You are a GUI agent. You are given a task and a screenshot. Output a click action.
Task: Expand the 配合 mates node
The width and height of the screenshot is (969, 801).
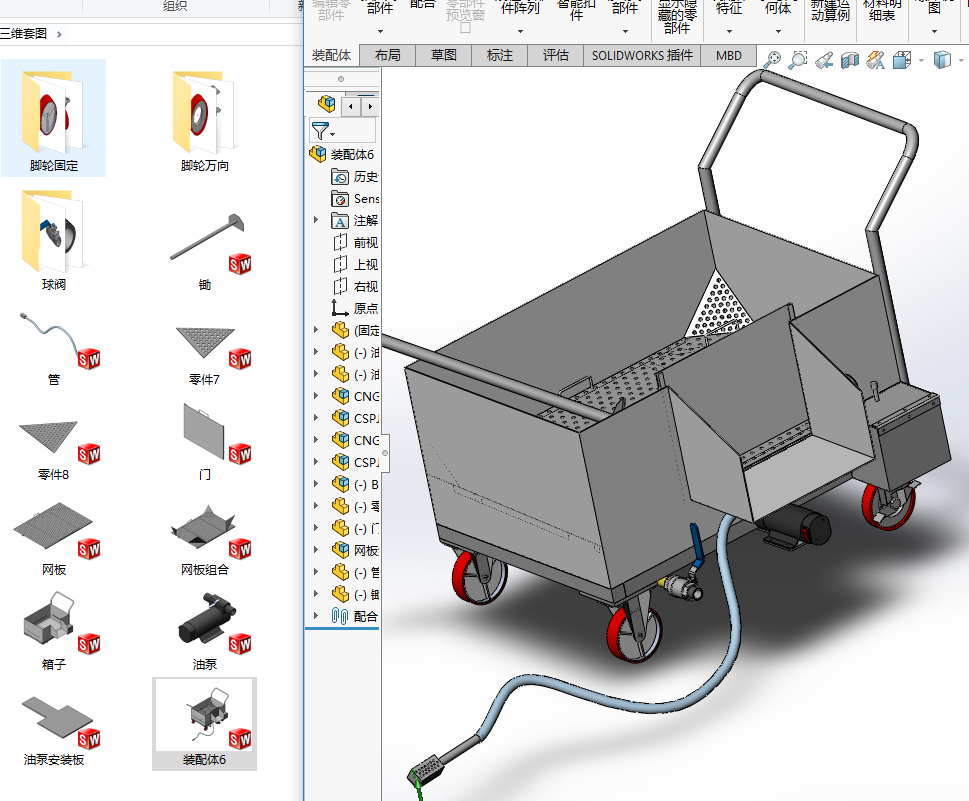[x=316, y=616]
